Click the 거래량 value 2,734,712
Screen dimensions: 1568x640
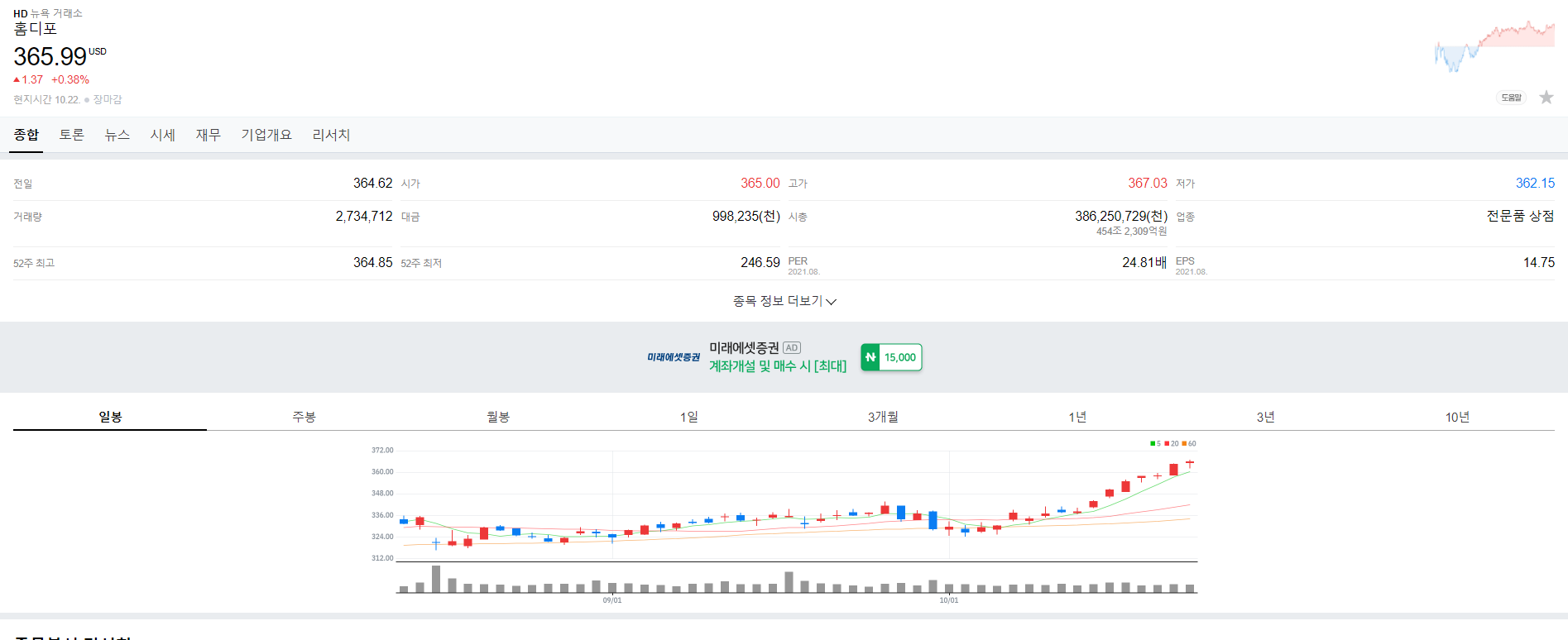[364, 216]
